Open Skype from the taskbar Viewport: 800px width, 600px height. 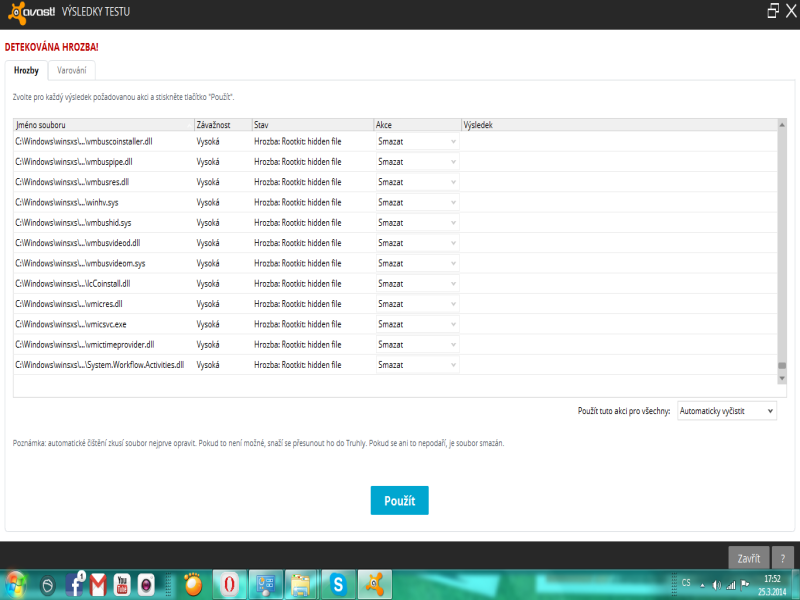(338, 585)
